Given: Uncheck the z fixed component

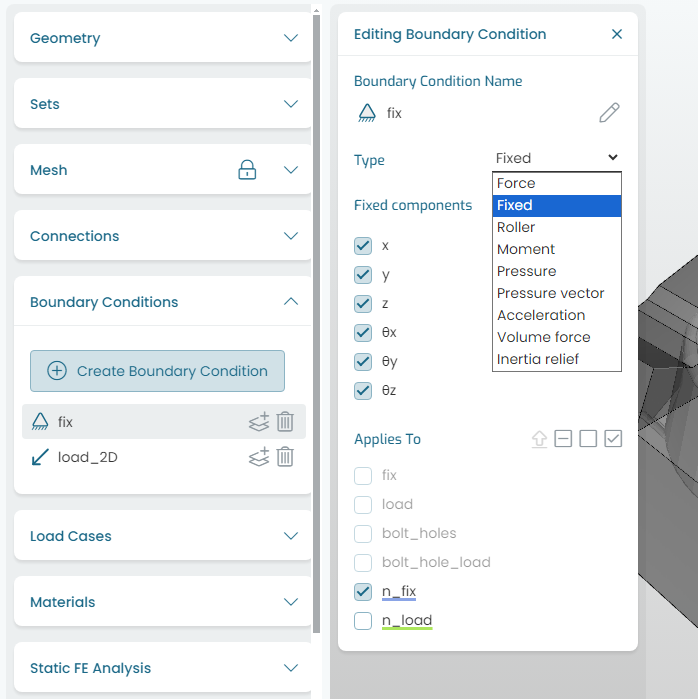Looking at the screenshot, I should pyautogui.click(x=363, y=304).
